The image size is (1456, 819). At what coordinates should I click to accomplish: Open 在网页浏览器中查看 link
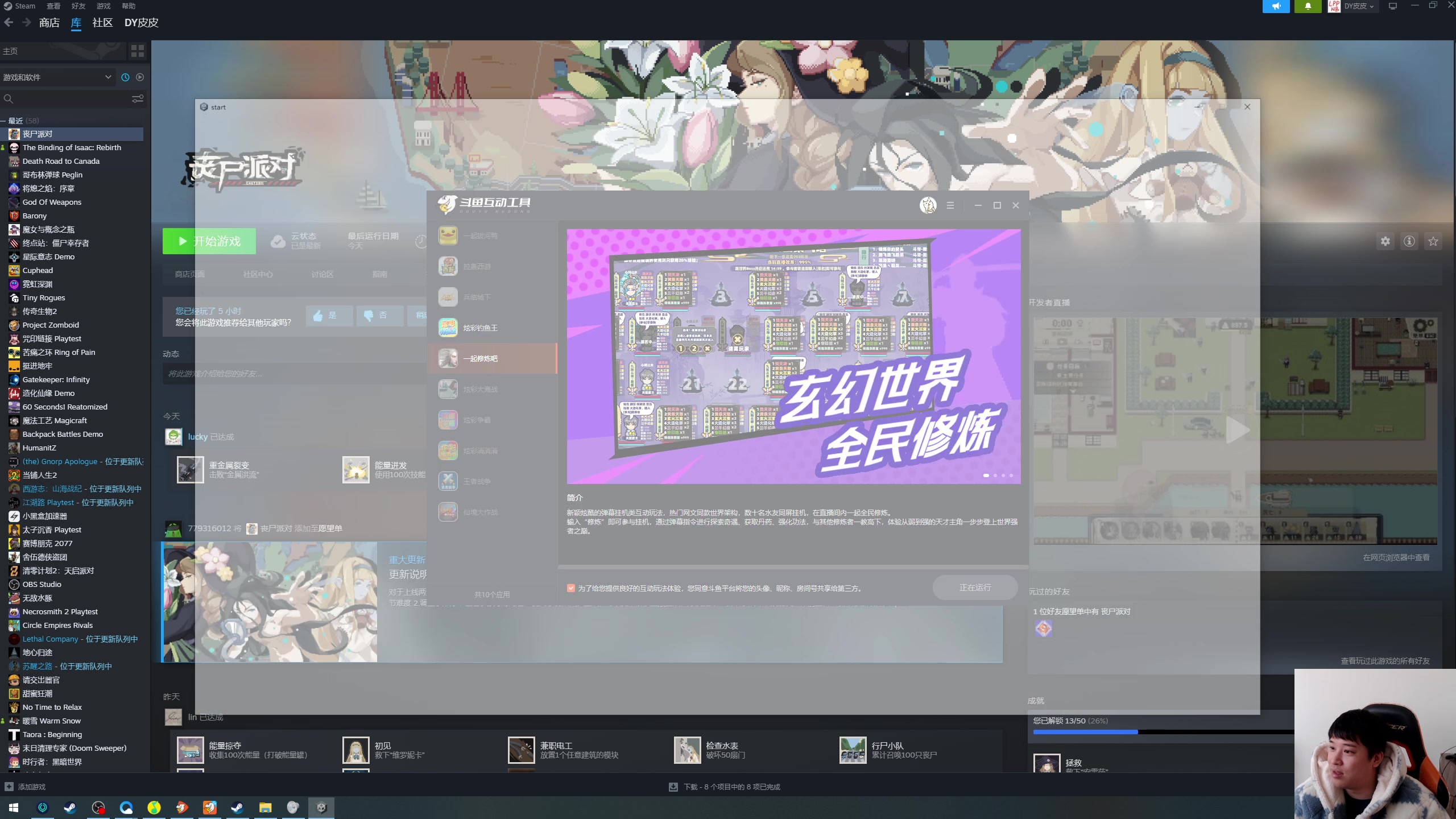[x=1396, y=557]
